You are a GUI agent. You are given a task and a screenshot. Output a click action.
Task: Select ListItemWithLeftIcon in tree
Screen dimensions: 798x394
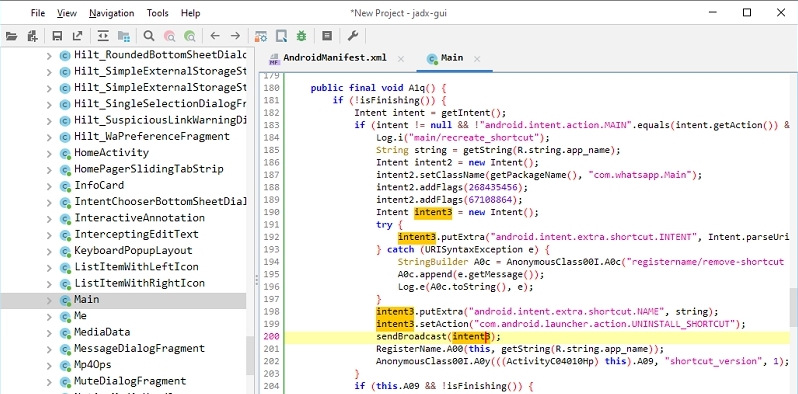click(136, 267)
